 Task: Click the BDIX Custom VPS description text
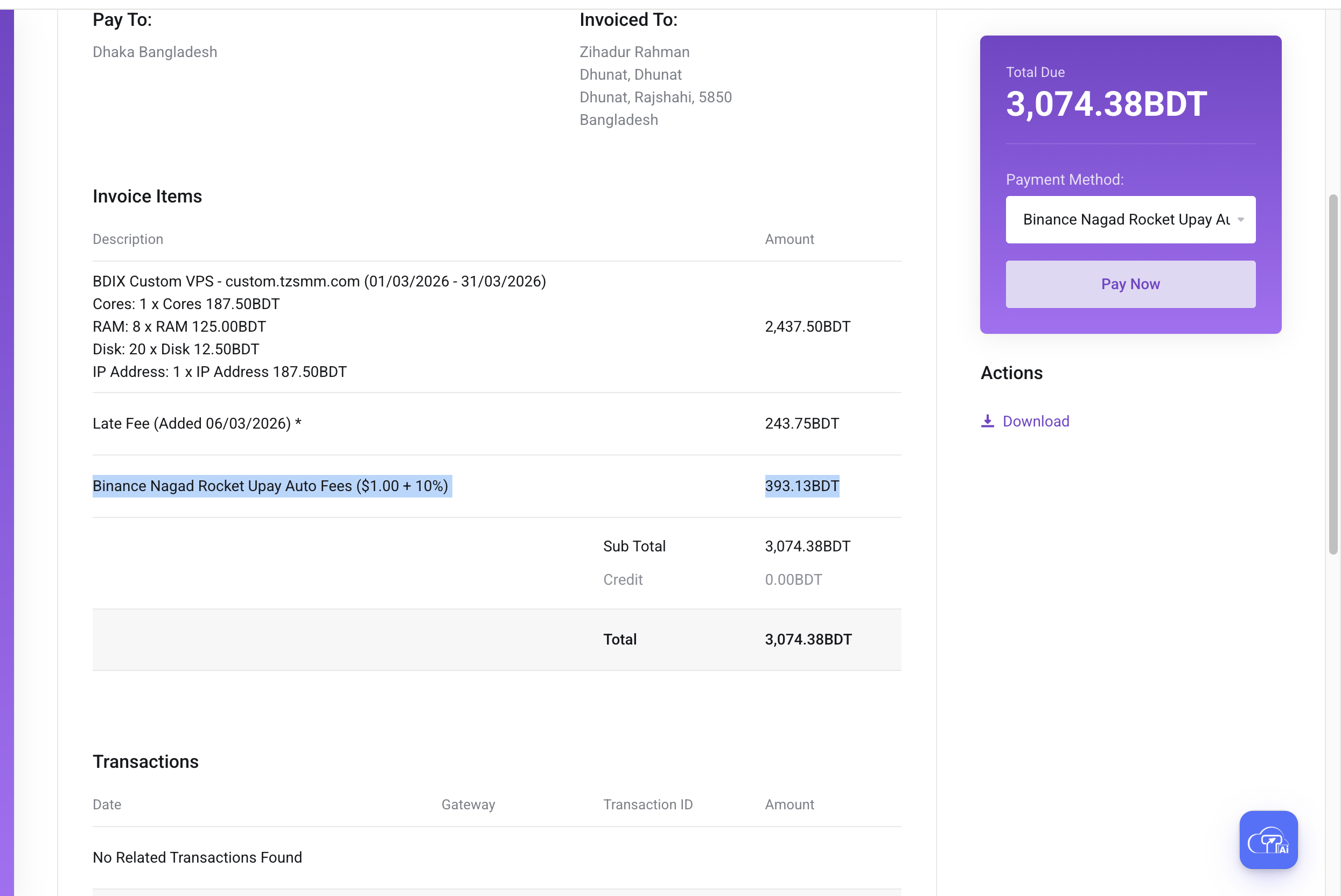point(319,281)
